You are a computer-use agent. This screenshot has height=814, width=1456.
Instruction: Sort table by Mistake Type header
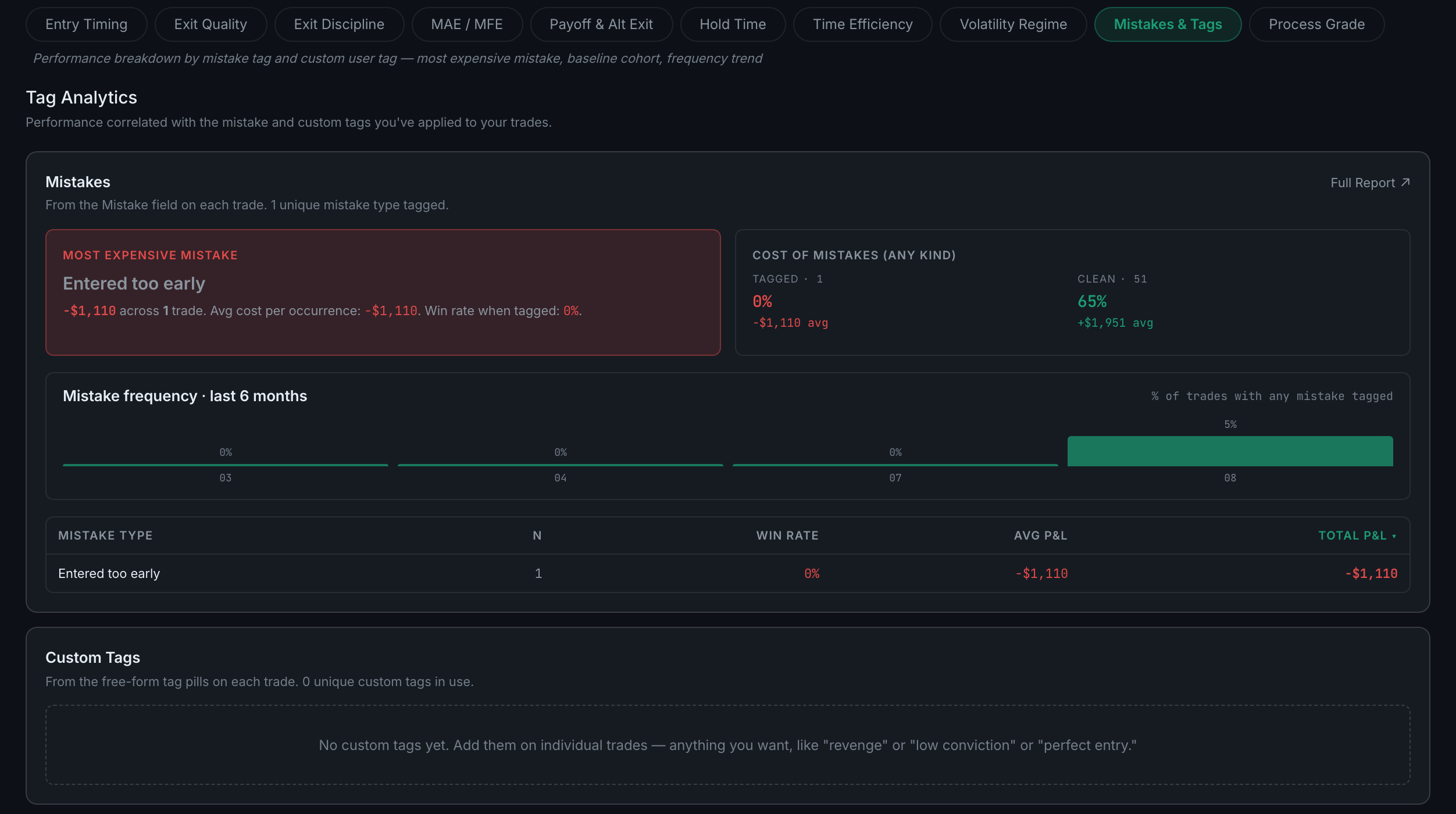click(105, 535)
